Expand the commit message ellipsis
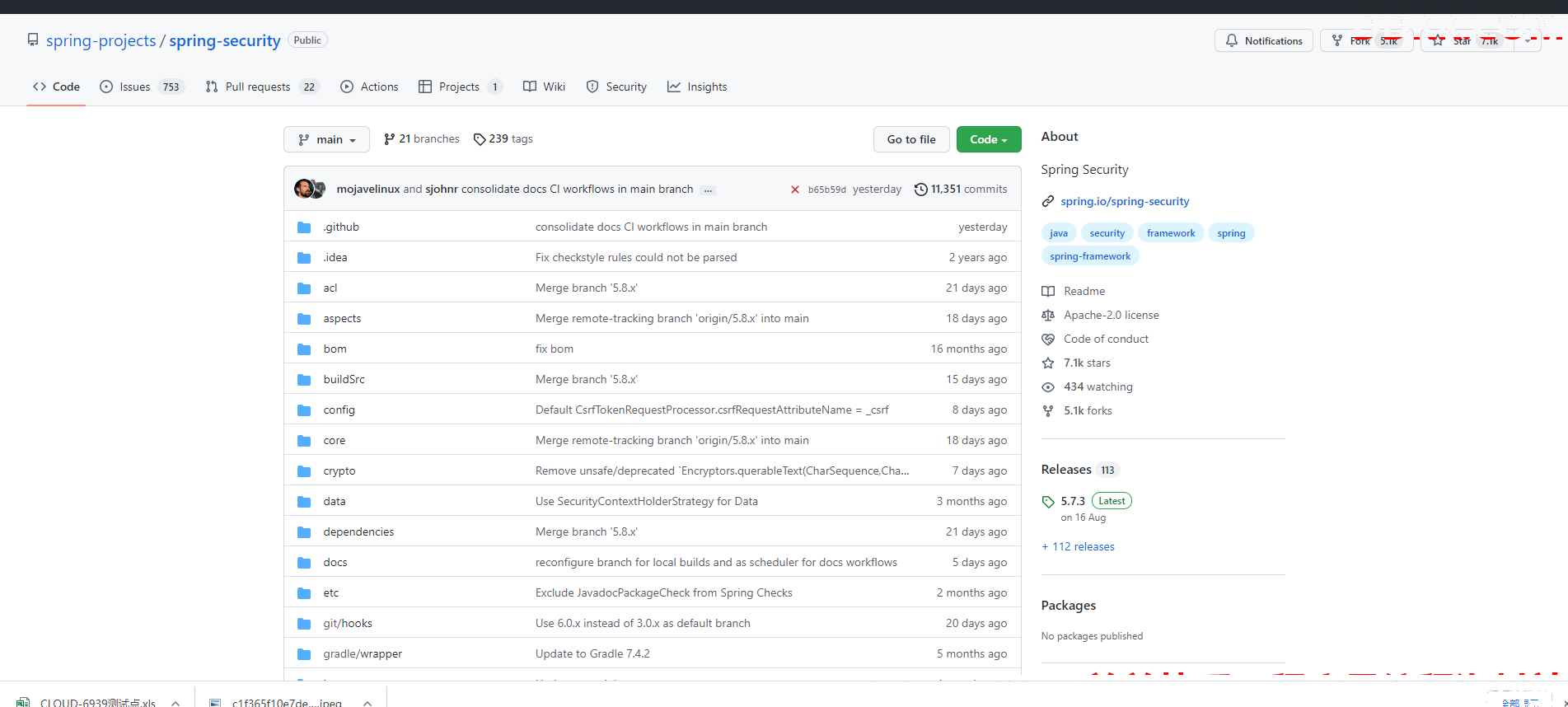Viewport: 1568px width, 707px height. tap(708, 190)
